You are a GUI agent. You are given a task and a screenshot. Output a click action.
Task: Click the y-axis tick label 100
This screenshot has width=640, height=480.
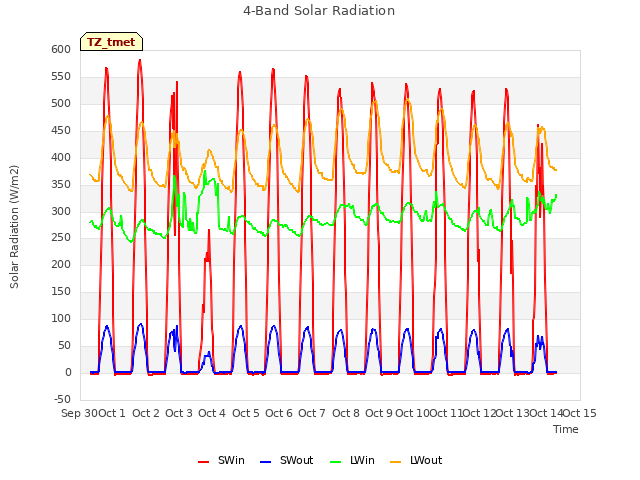pyautogui.click(x=61, y=318)
